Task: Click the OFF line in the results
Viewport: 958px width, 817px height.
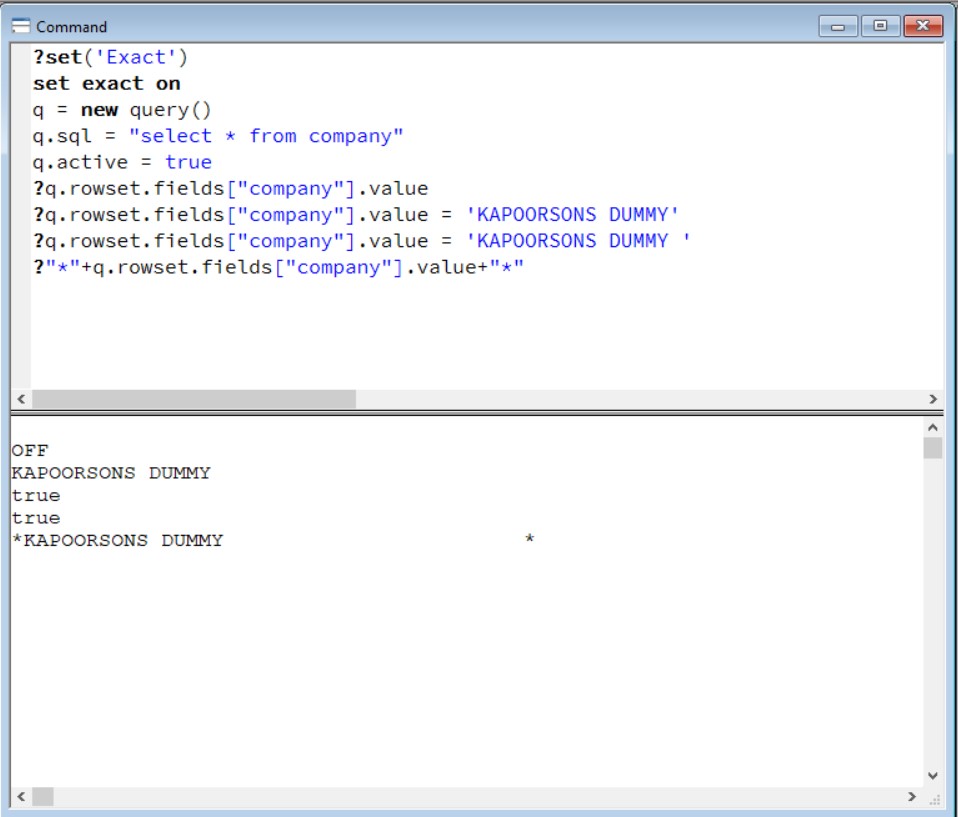Action: (x=30, y=451)
